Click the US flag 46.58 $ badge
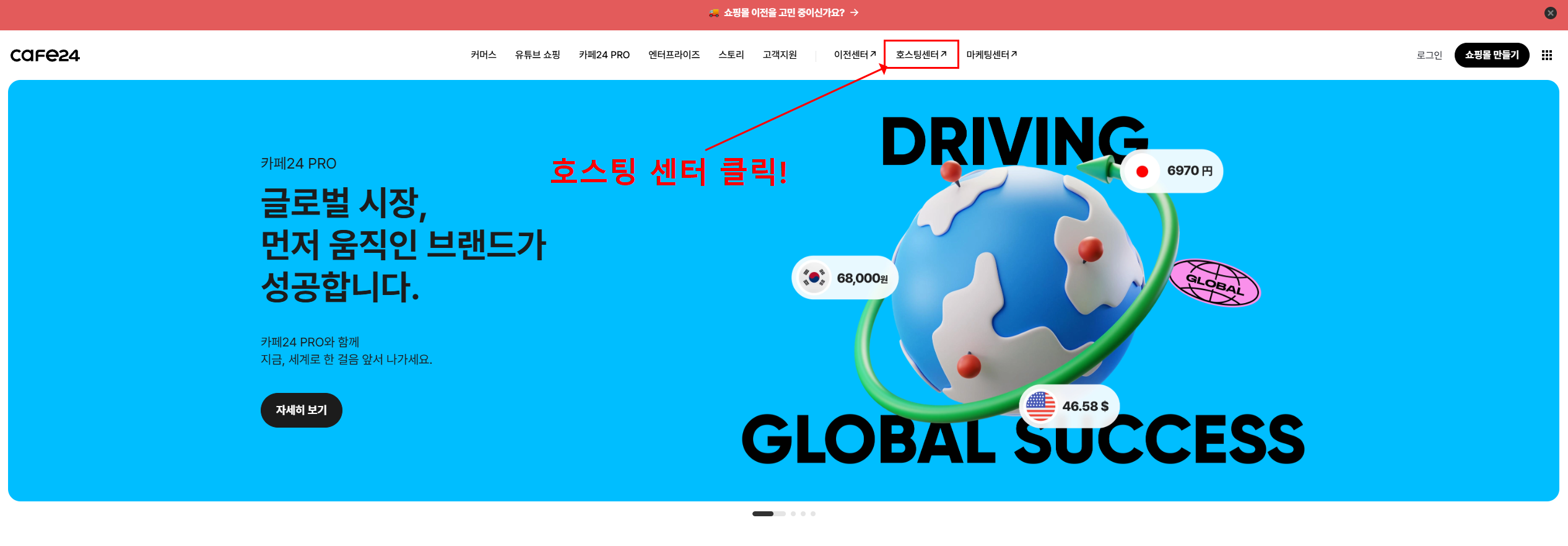The image size is (1568, 546). [1069, 406]
